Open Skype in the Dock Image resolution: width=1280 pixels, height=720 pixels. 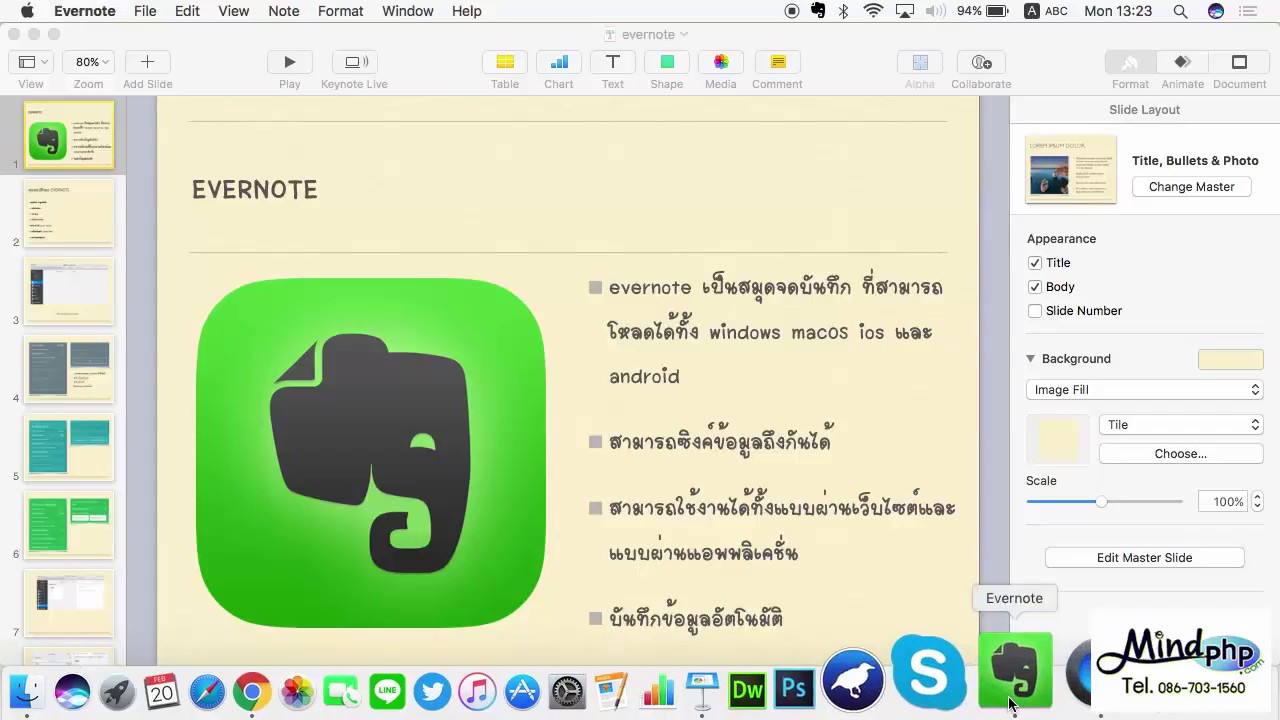[x=929, y=671]
